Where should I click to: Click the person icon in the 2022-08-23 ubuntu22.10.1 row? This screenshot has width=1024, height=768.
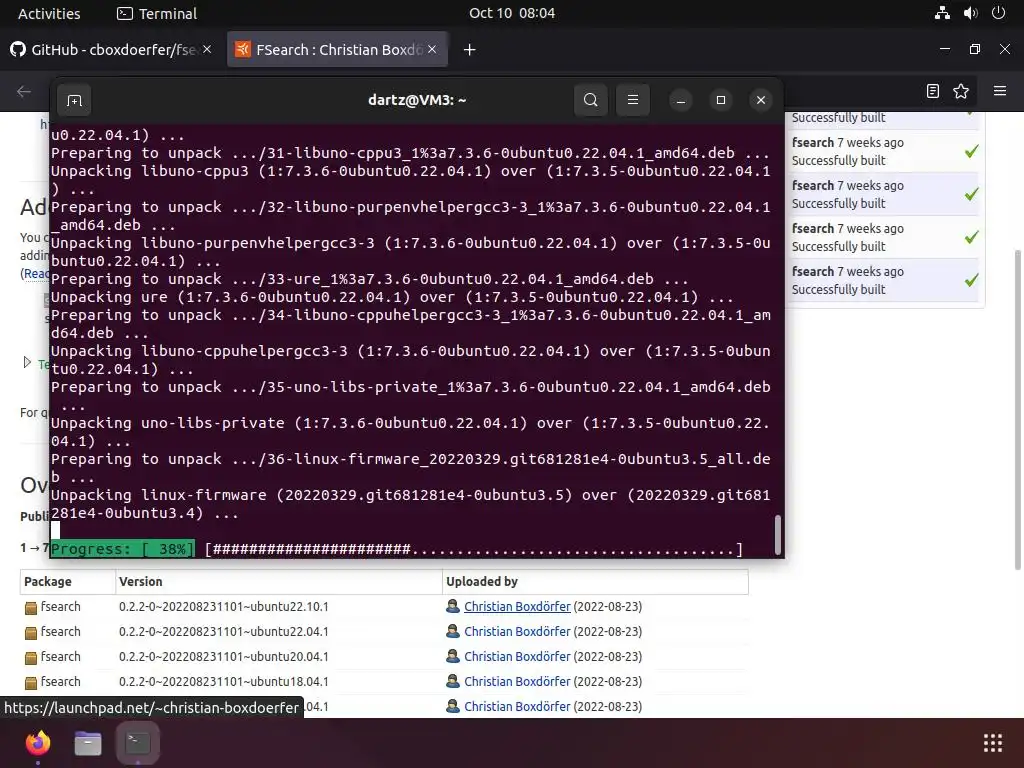tap(453, 606)
